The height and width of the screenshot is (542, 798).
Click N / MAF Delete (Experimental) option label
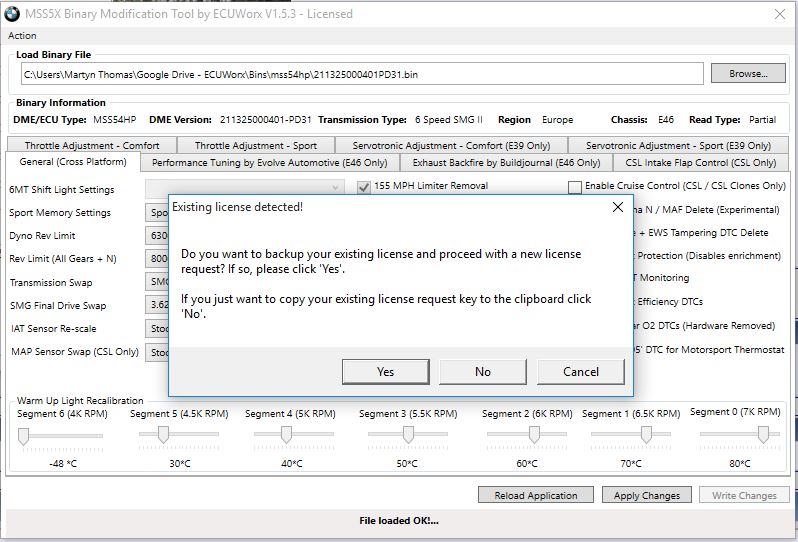click(x=707, y=210)
